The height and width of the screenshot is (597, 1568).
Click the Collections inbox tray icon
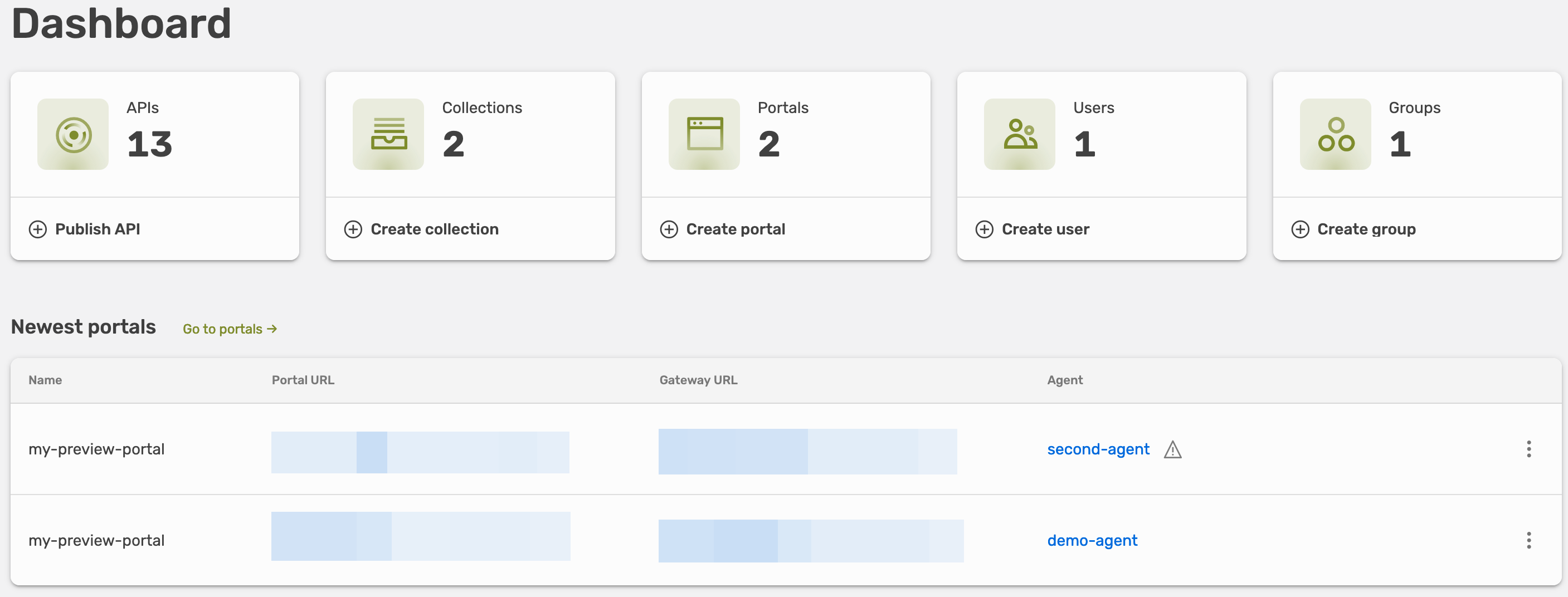tap(388, 135)
